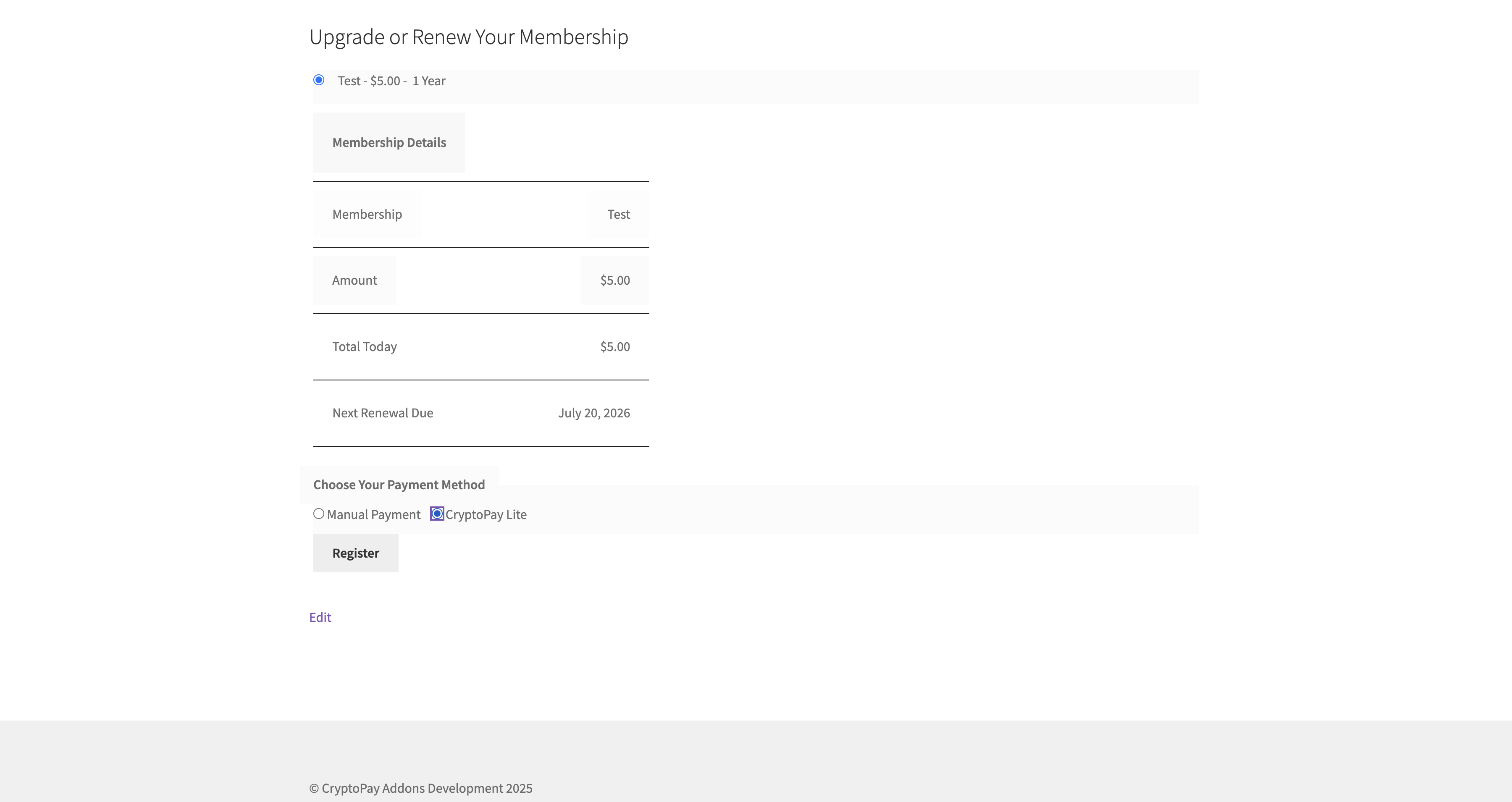This screenshot has width=1512, height=802.
Task: Click the CryptoPay Addons Development 2025 footer text
Action: 421,789
